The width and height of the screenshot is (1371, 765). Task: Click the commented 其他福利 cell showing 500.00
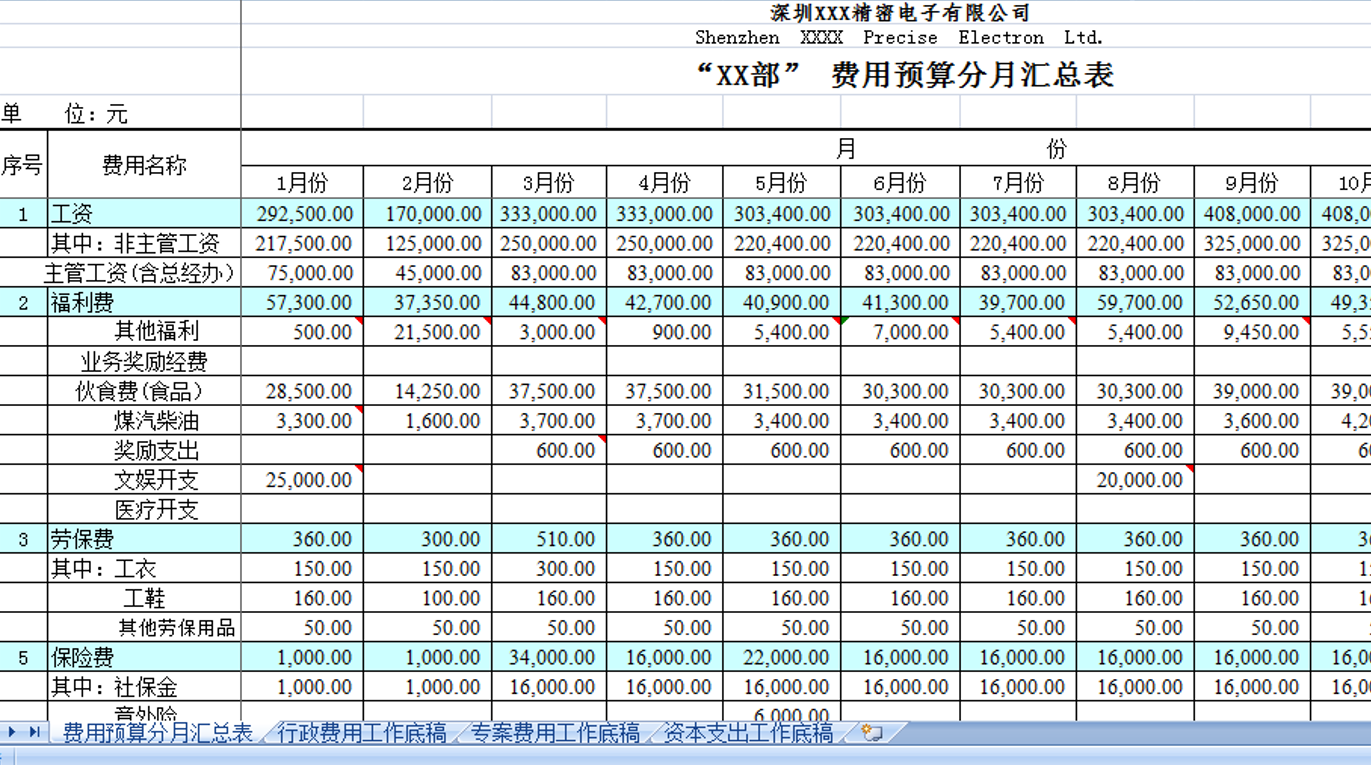[302, 331]
